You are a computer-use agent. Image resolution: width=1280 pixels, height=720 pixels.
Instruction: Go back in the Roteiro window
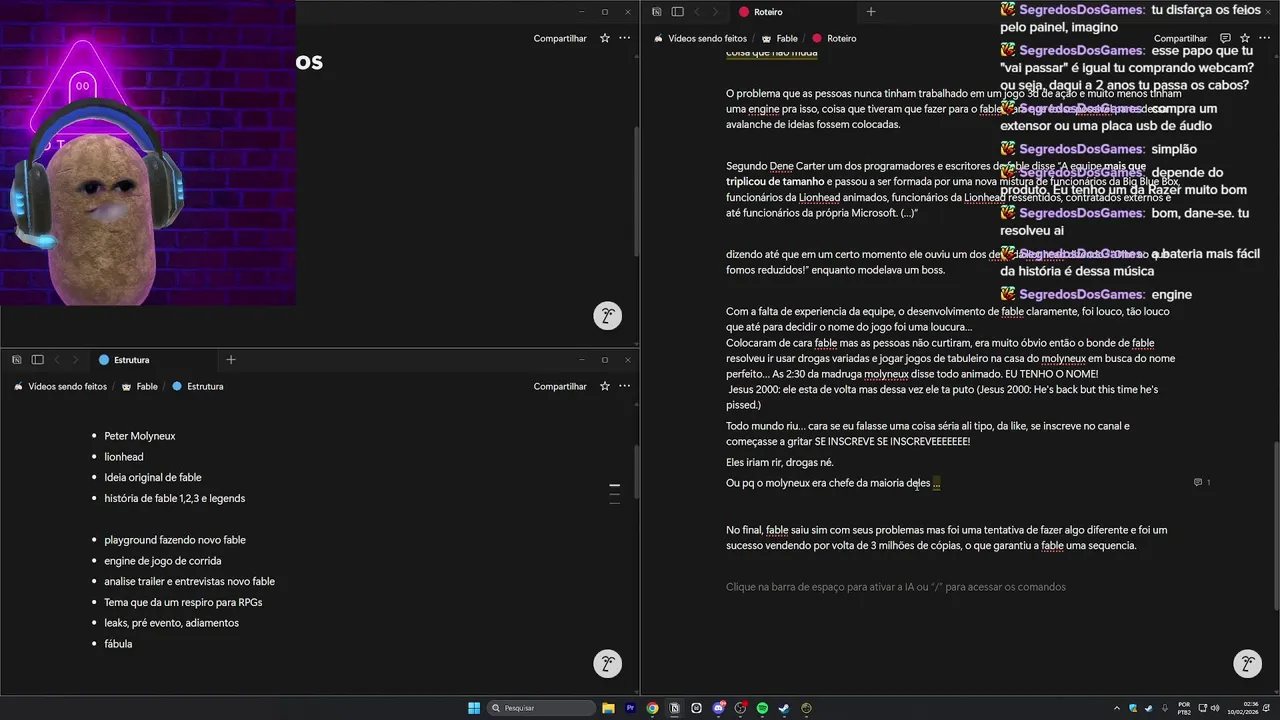click(697, 12)
